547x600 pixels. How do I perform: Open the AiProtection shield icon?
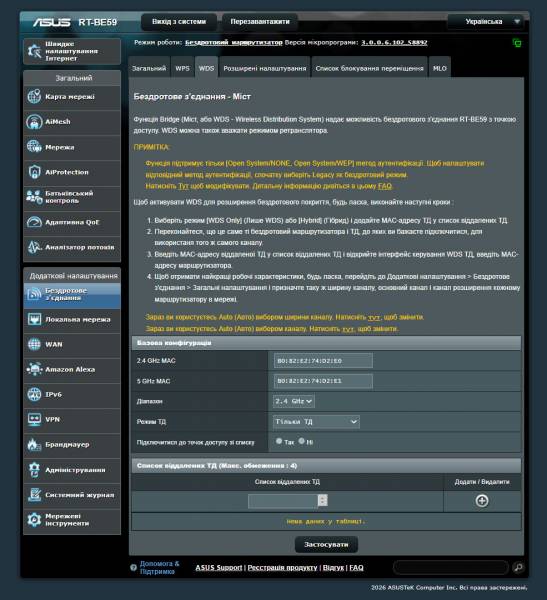click(34, 172)
